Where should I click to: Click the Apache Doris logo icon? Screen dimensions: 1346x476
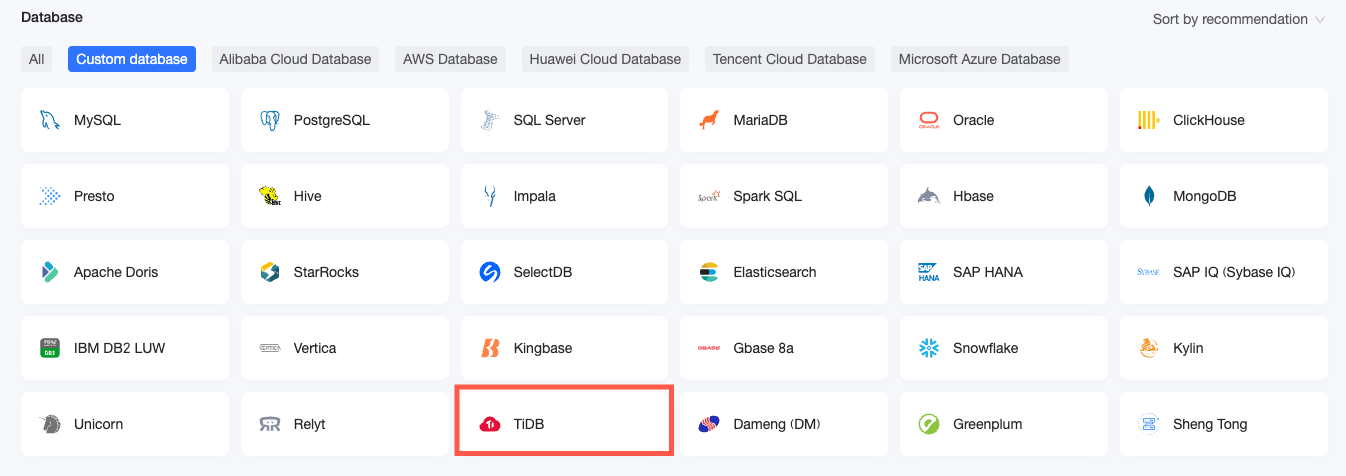click(x=49, y=272)
